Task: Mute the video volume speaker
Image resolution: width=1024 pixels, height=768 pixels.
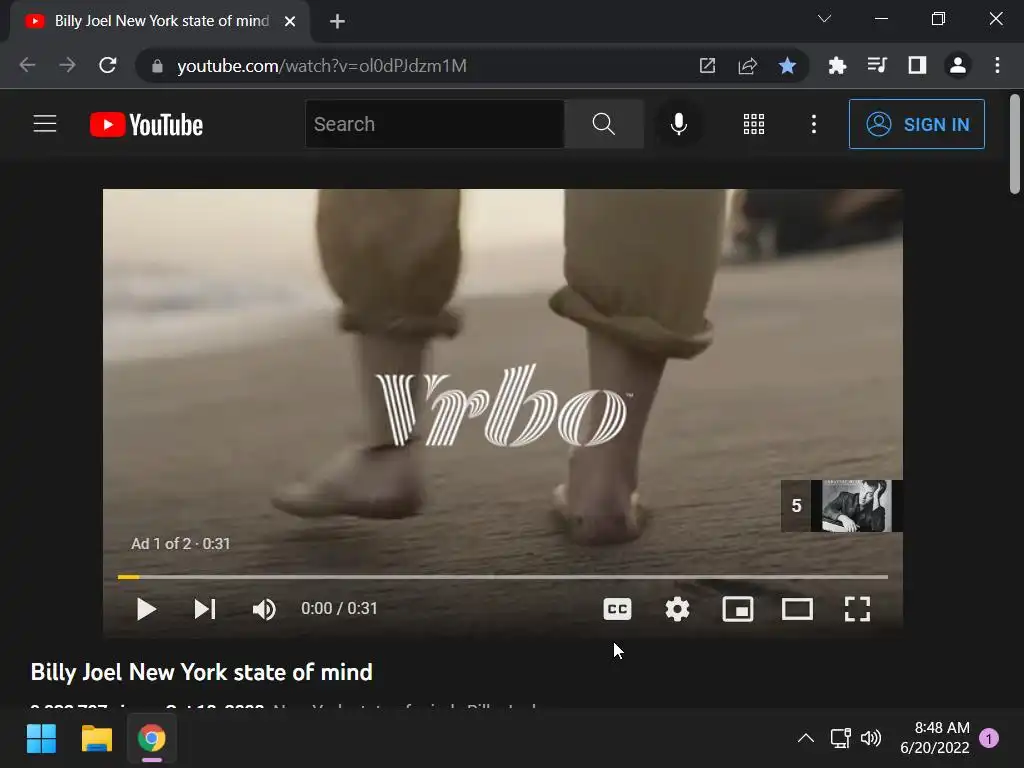Action: coord(264,609)
